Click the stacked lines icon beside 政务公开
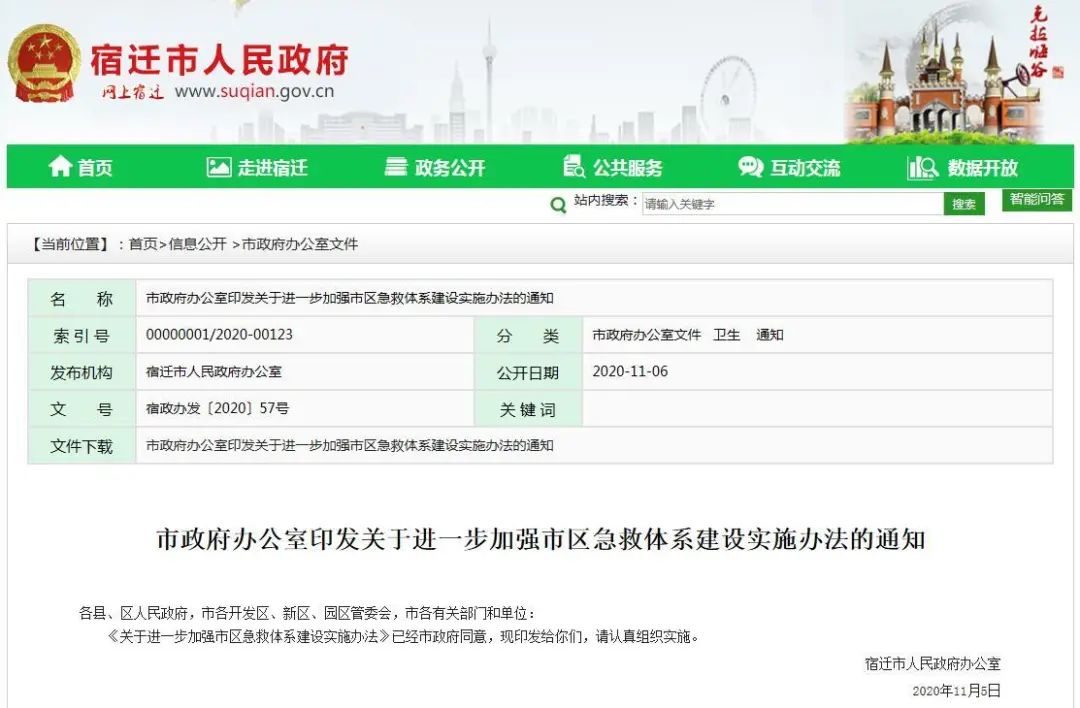This screenshot has width=1080, height=708. pos(395,166)
